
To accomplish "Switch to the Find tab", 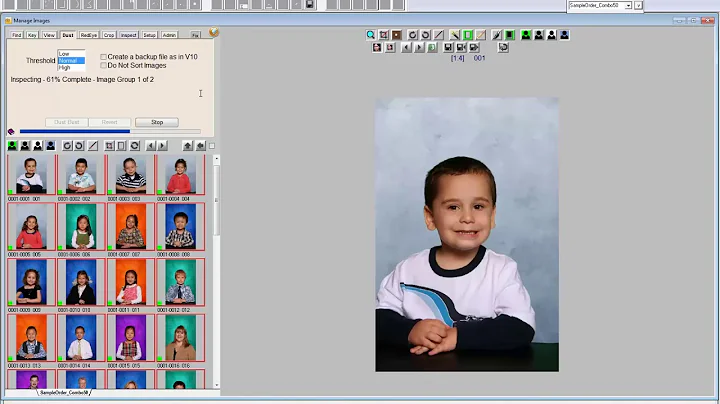I will (x=17, y=35).
